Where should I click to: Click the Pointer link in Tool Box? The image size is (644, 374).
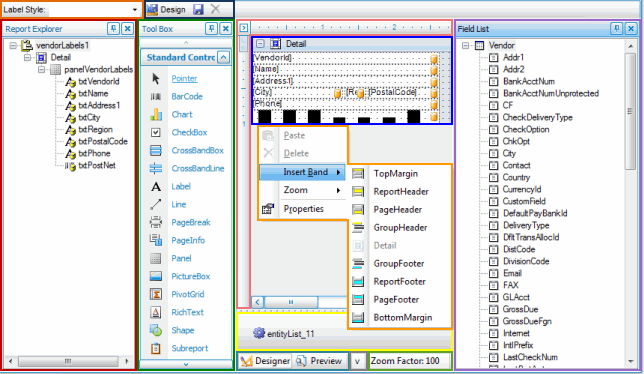(x=184, y=78)
